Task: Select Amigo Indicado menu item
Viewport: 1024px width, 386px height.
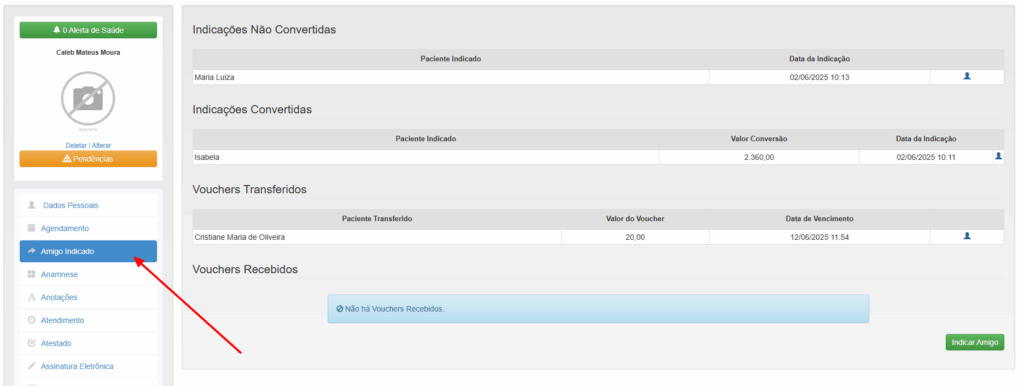Action: coord(88,251)
